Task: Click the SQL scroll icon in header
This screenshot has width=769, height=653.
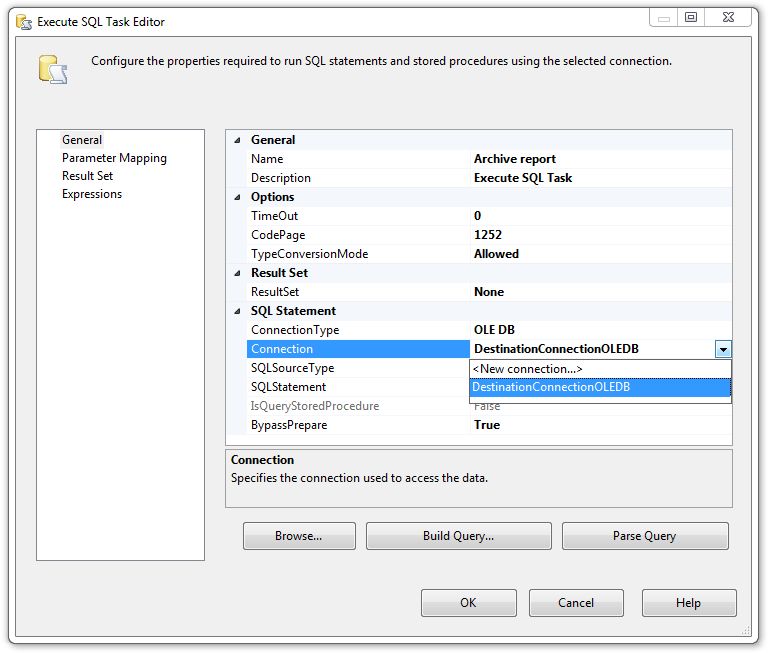Action: pyautogui.click(x=52, y=69)
